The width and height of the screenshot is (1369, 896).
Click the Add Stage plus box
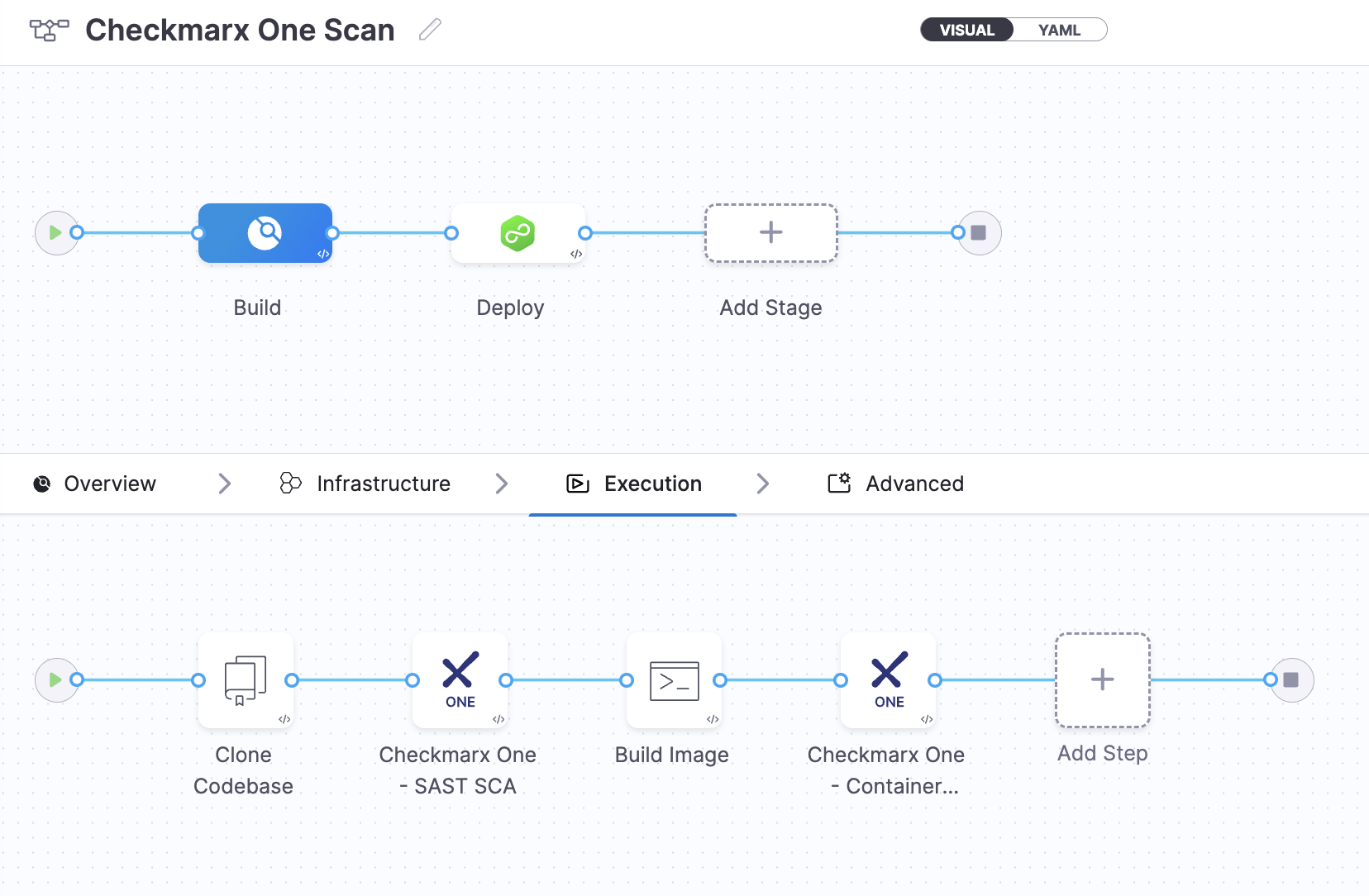click(771, 233)
